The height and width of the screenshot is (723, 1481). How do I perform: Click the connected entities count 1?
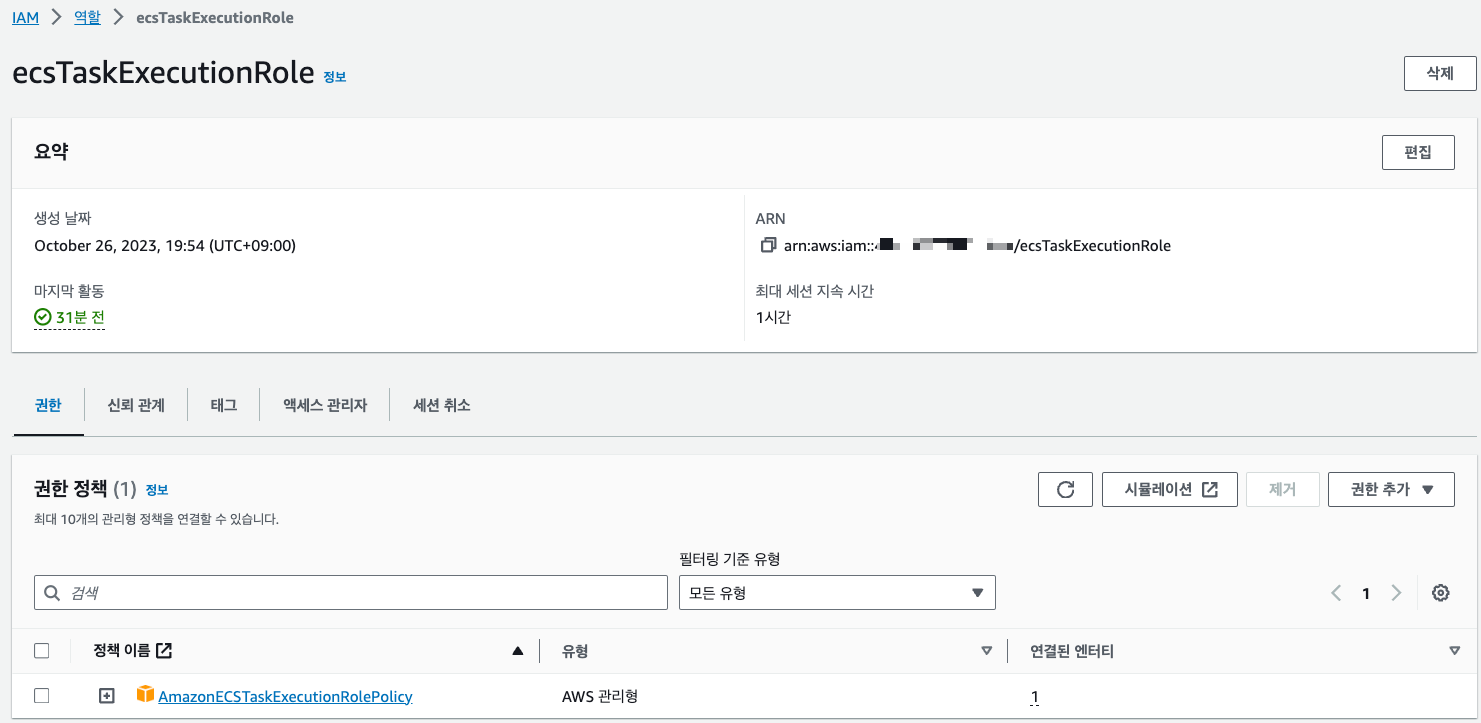(x=1035, y=696)
